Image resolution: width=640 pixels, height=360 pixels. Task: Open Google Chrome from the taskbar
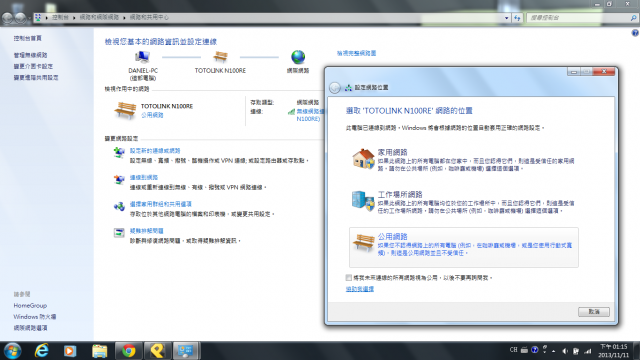click(129, 351)
